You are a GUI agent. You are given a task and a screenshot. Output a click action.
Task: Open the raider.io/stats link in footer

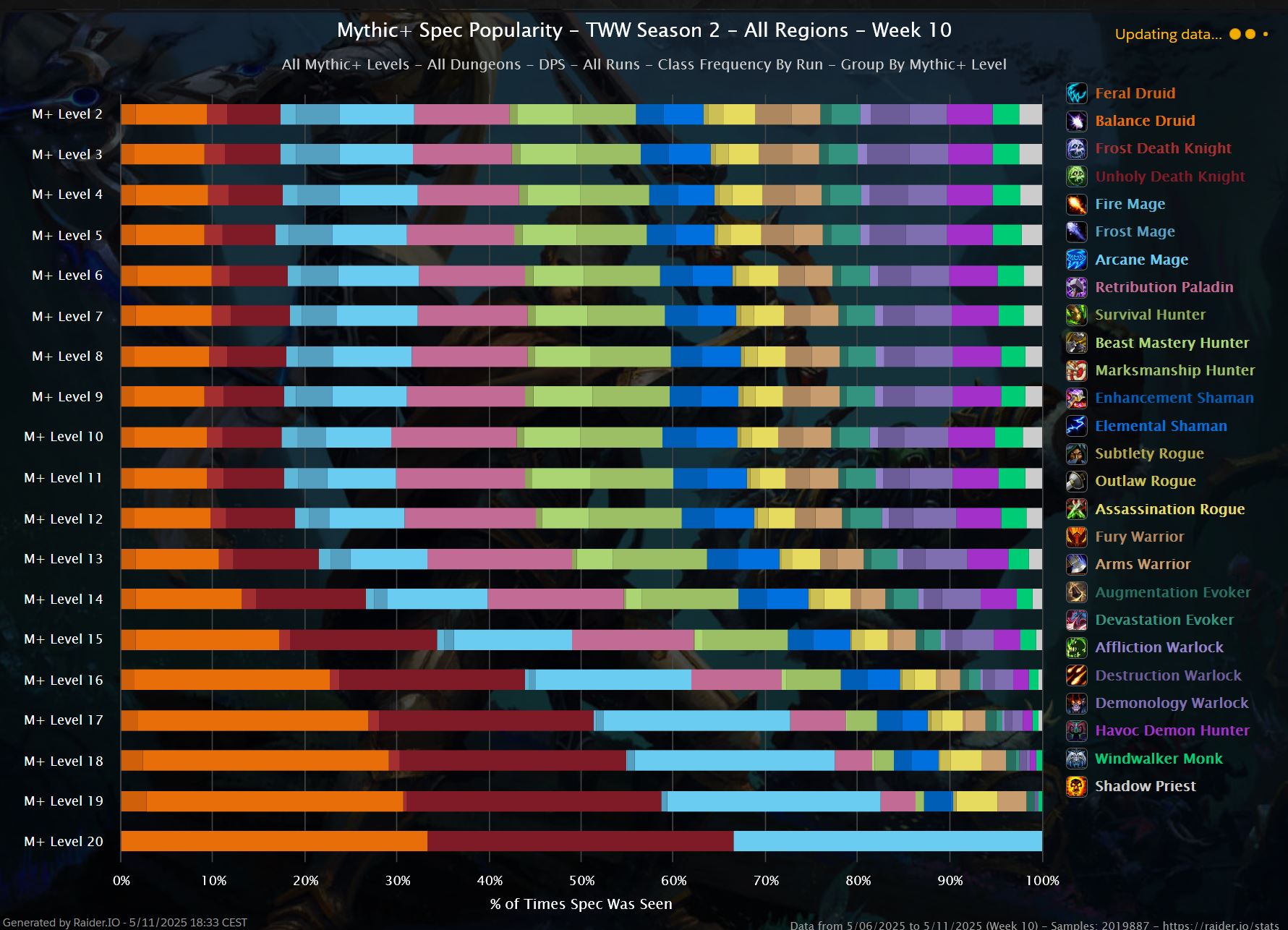[x=1221, y=926]
